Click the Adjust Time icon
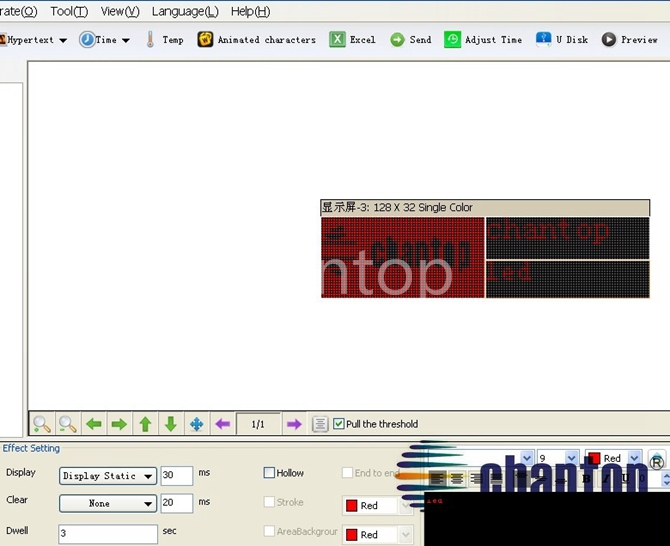670x546 pixels. [453, 40]
